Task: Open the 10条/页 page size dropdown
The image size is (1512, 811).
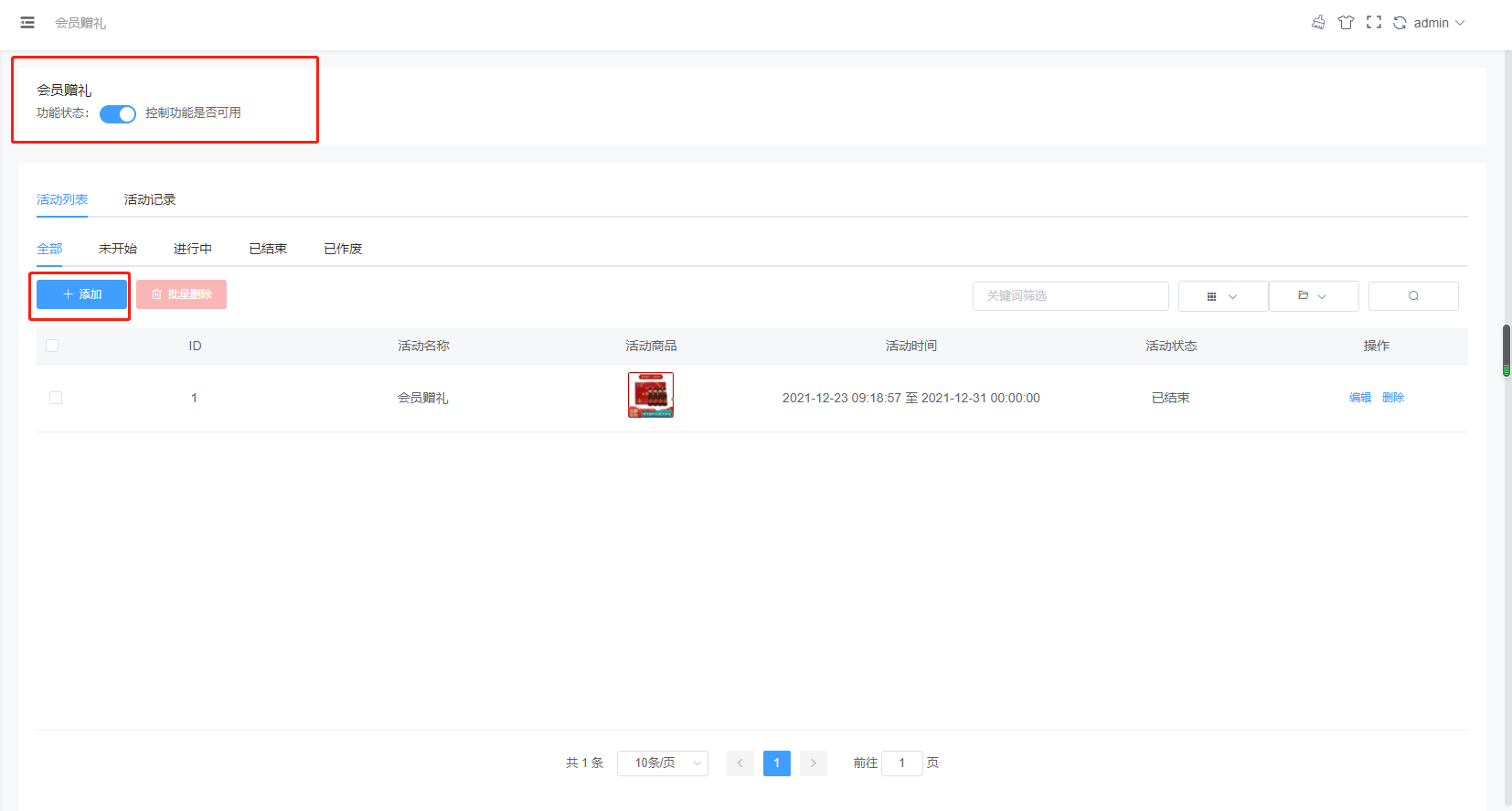Action: click(663, 763)
